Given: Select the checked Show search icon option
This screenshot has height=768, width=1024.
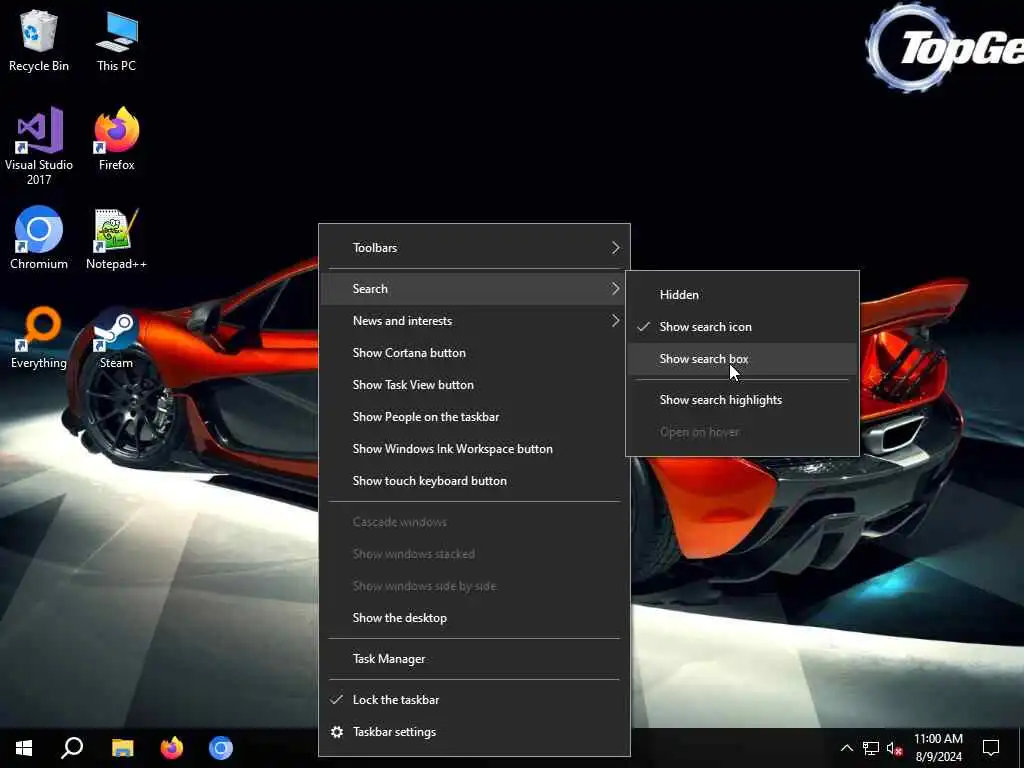Looking at the screenshot, I should [x=743, y=327].
